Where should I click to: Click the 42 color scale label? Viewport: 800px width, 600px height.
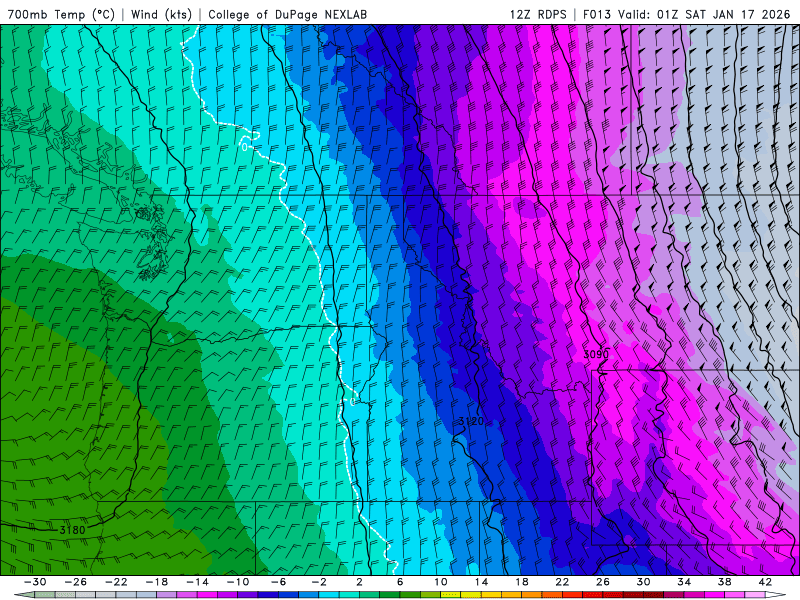(x=765, y=582)
